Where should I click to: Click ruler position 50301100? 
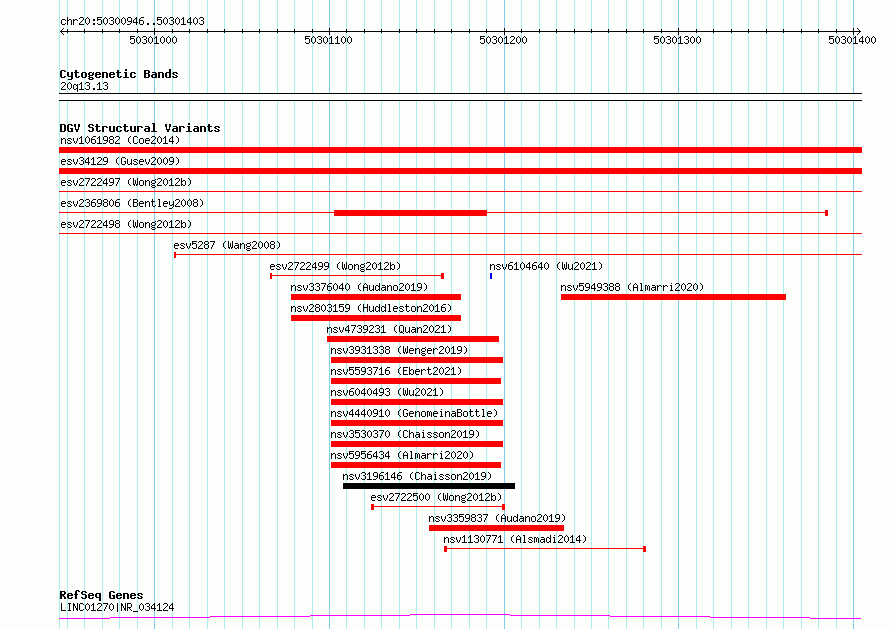[x=328, y=40]
